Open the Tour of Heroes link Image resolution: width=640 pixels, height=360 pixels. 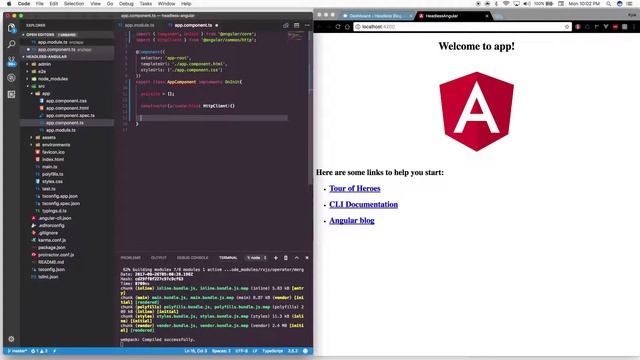point(355,189)
